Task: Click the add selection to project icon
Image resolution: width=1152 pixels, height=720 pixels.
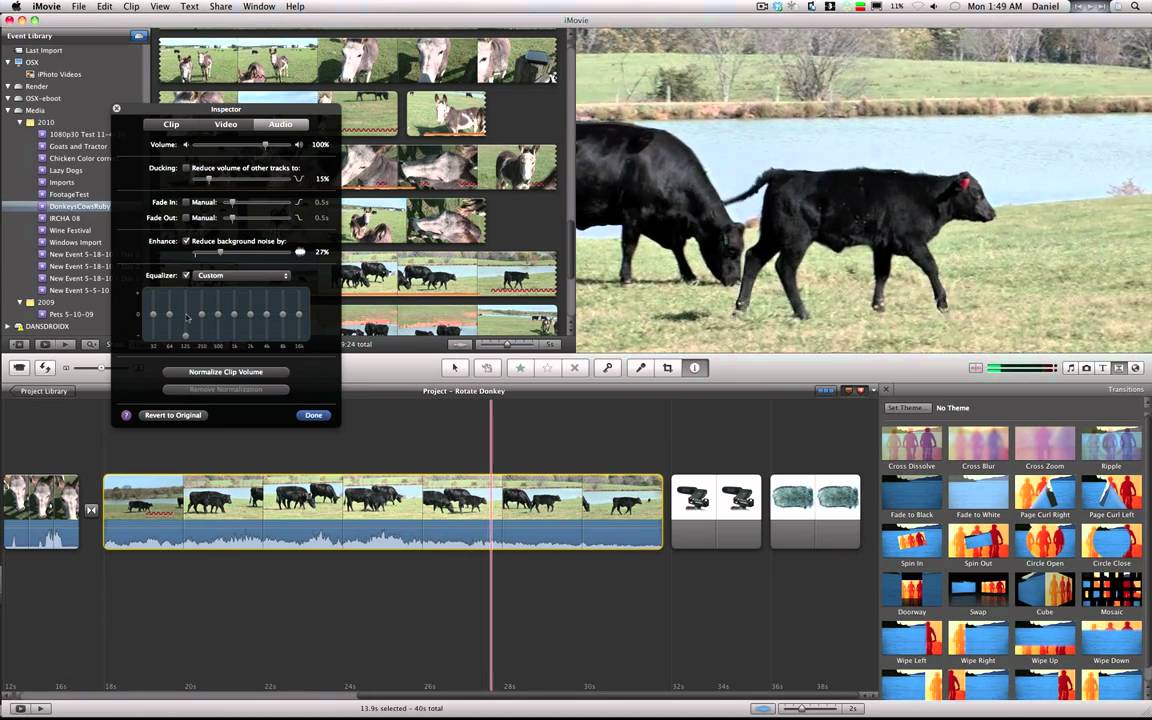Action: point(486,368)
